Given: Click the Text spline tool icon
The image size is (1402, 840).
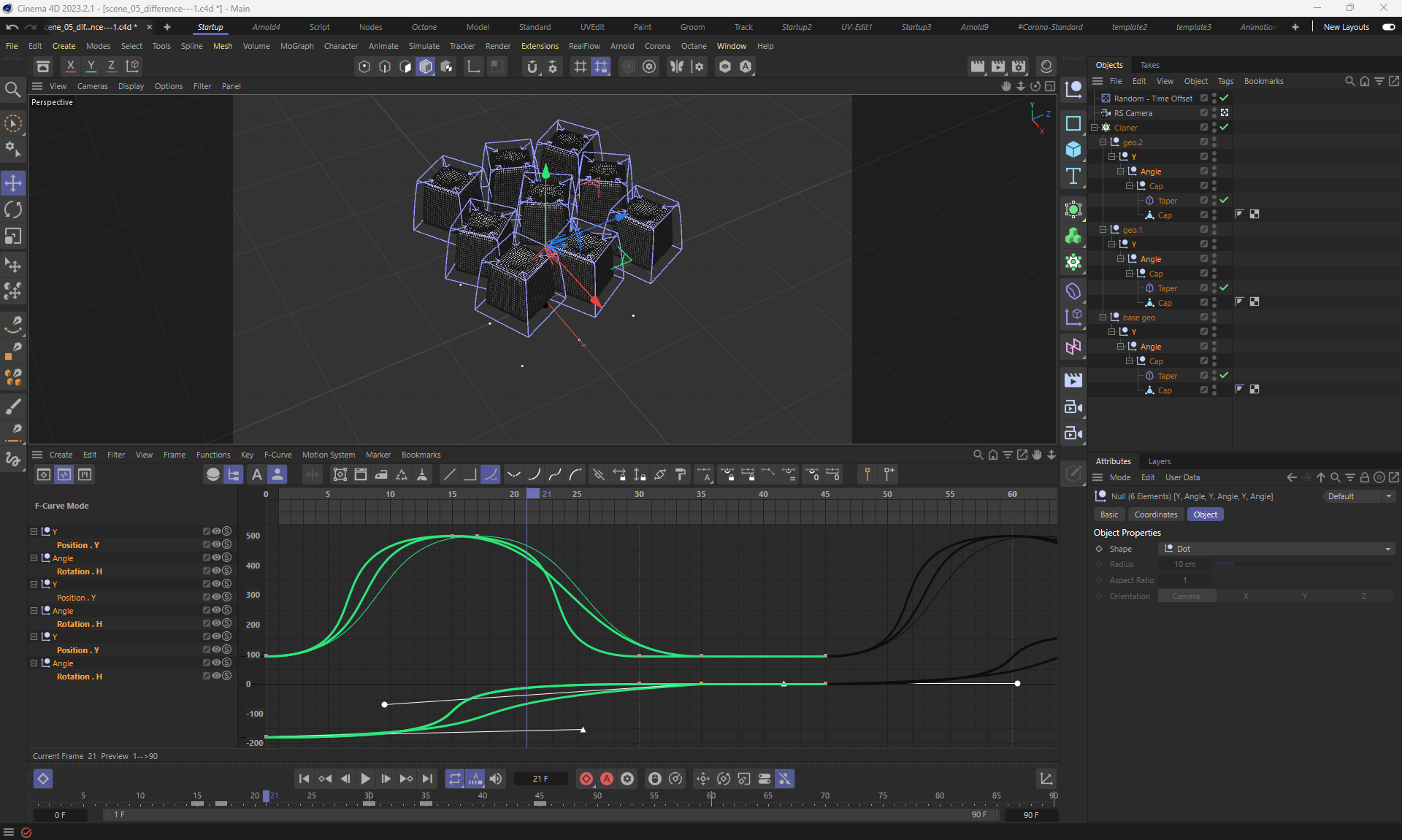Looking at the screenshot, I should click(1073, 176).
